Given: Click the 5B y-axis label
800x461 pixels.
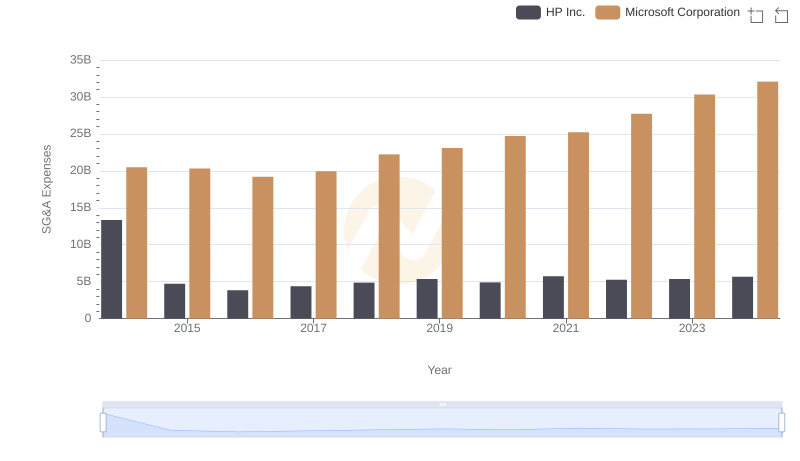Looking at the screenshot, I should click(x=84, y=281).
